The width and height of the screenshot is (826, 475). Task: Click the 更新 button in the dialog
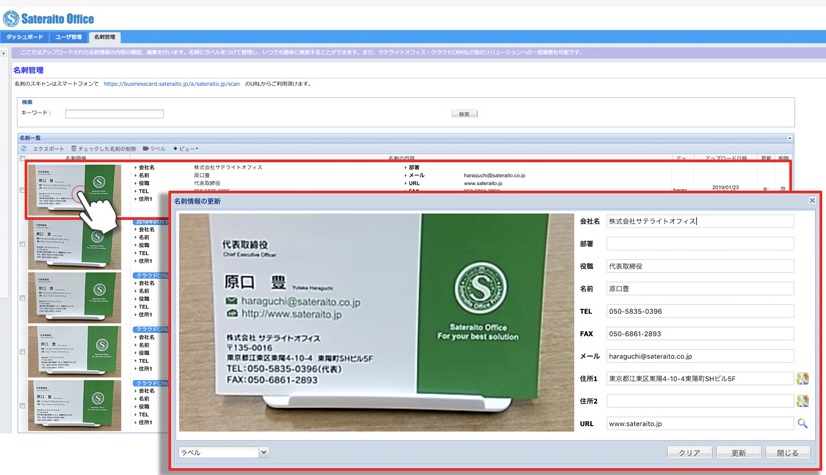[738, 452]
